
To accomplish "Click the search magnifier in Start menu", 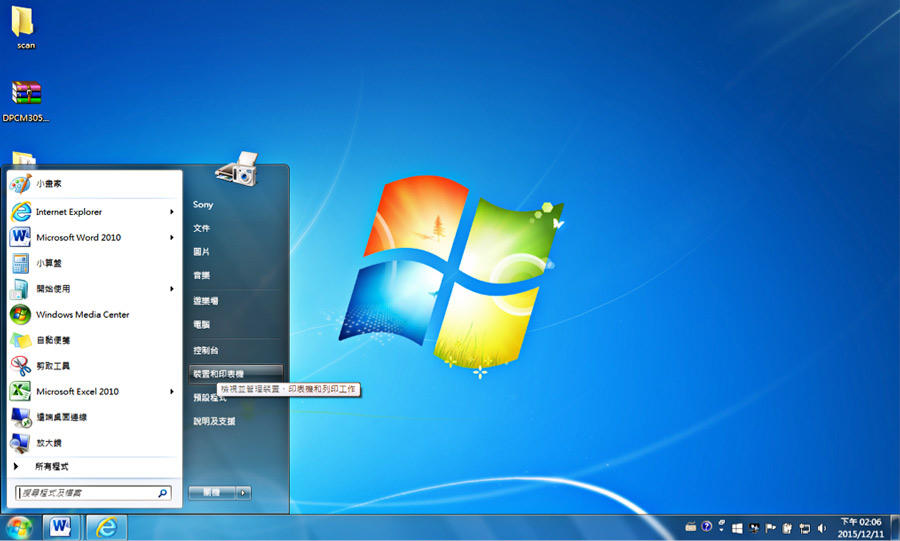I will [x=162, y=493].
